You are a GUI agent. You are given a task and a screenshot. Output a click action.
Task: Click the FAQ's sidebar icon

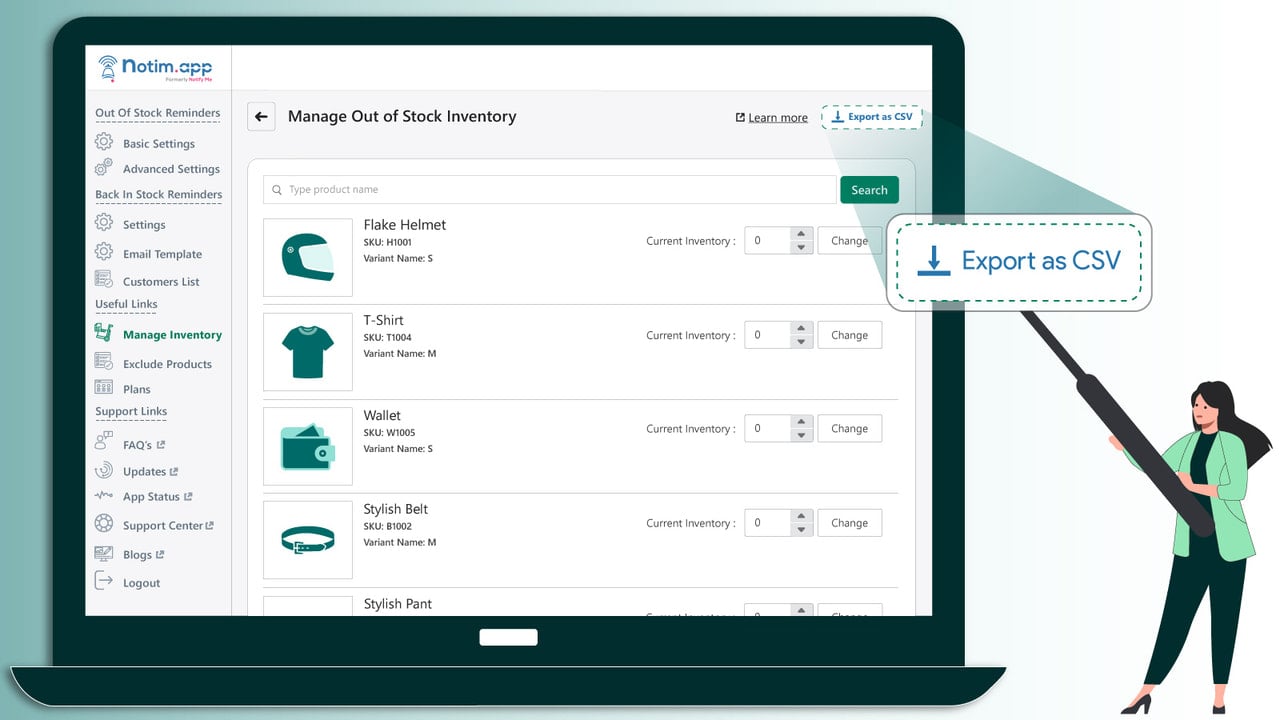pos(104,442)
